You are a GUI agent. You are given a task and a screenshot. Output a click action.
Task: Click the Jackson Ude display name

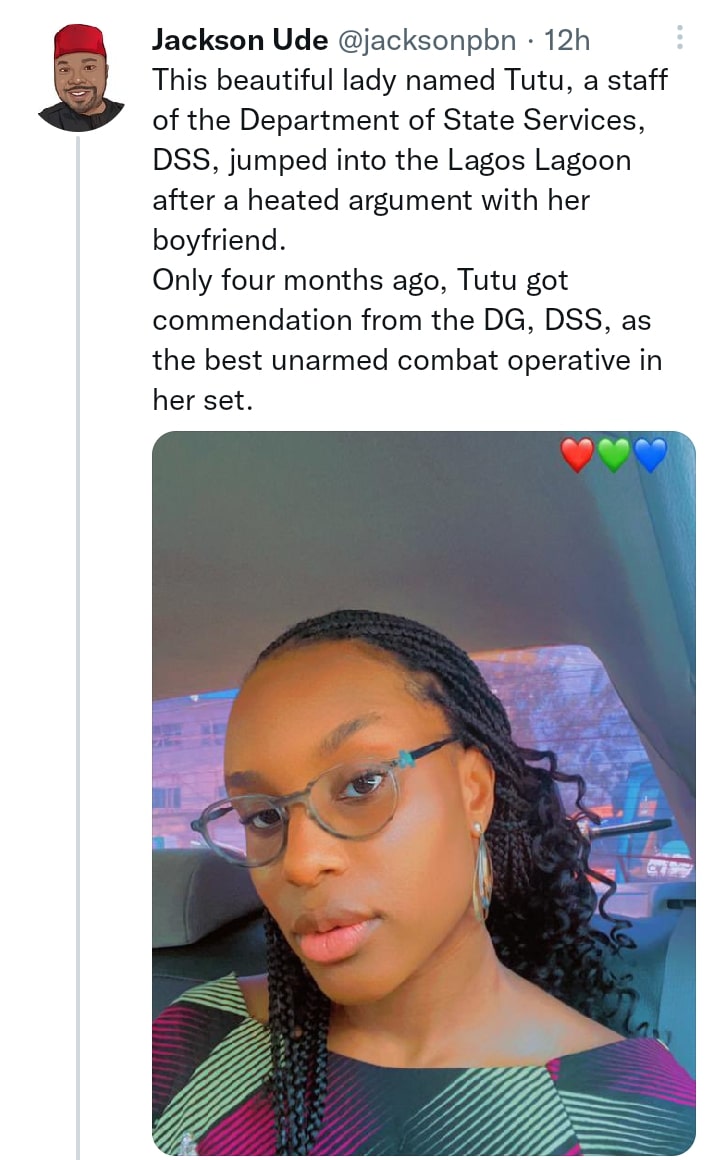pos(240,40)
